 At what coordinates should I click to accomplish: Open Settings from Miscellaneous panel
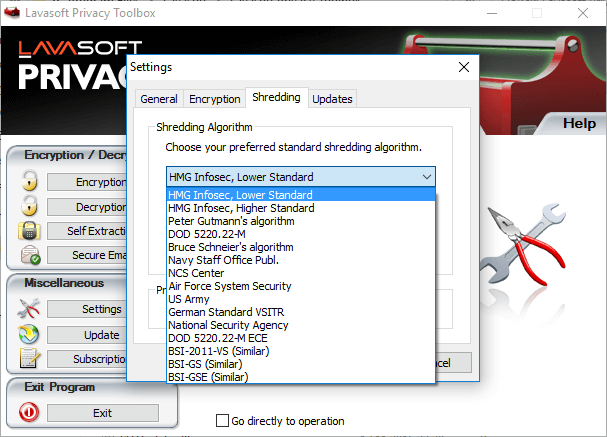pyautogui.click(x=87, y=309)
